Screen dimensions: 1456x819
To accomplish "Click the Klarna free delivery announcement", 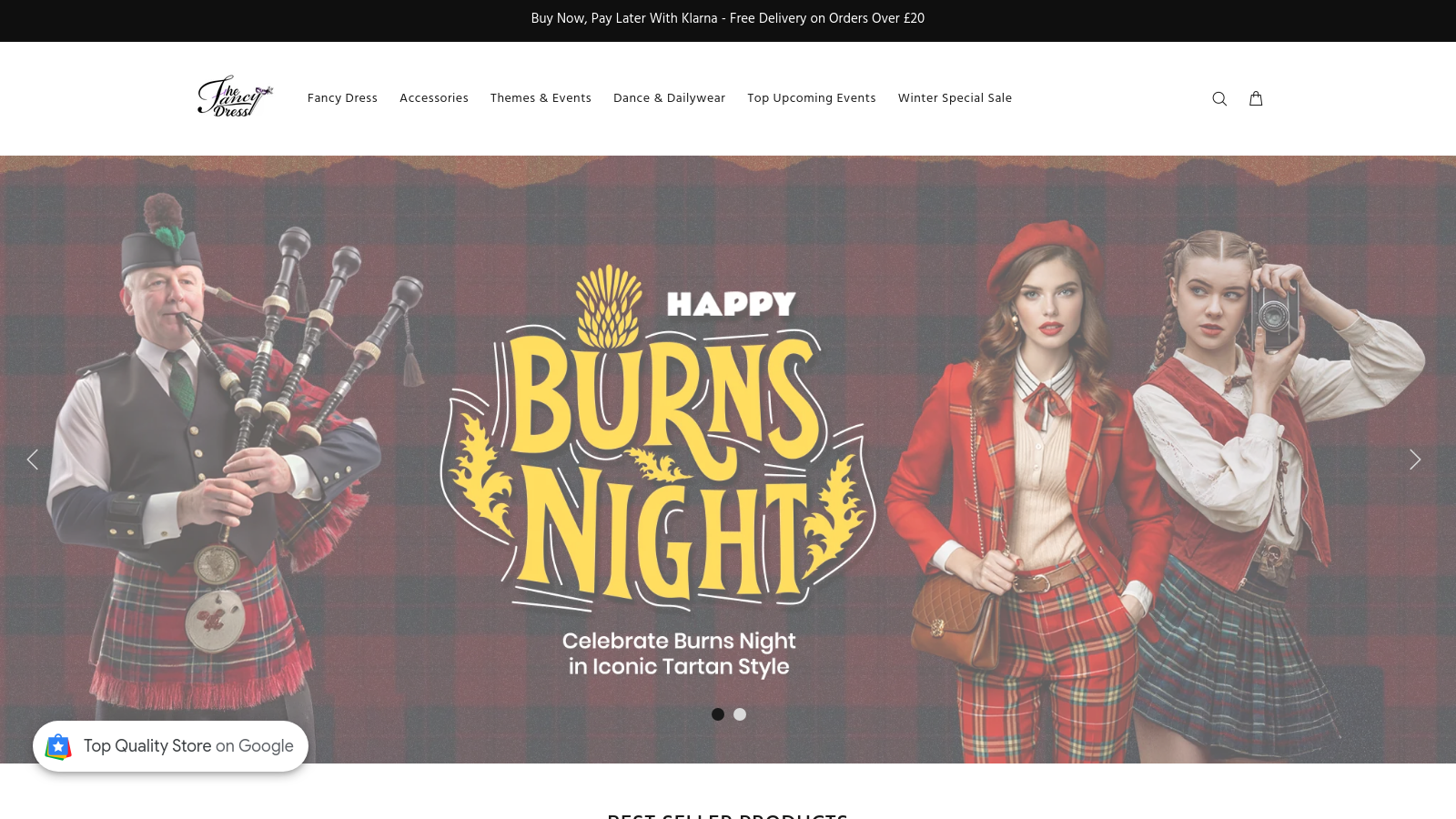I will coord(728,18).
